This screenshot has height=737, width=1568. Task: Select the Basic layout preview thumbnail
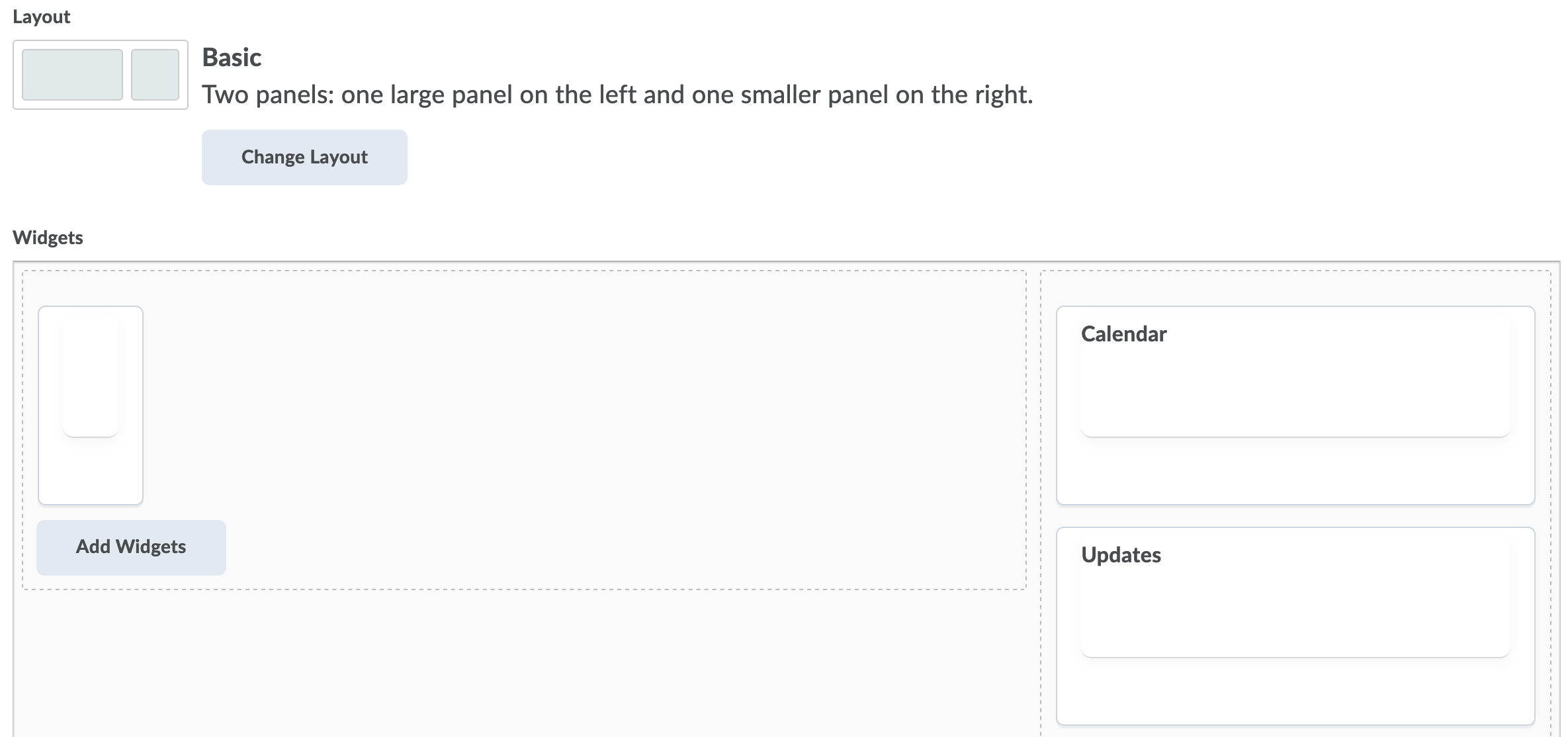coord(100,73)
